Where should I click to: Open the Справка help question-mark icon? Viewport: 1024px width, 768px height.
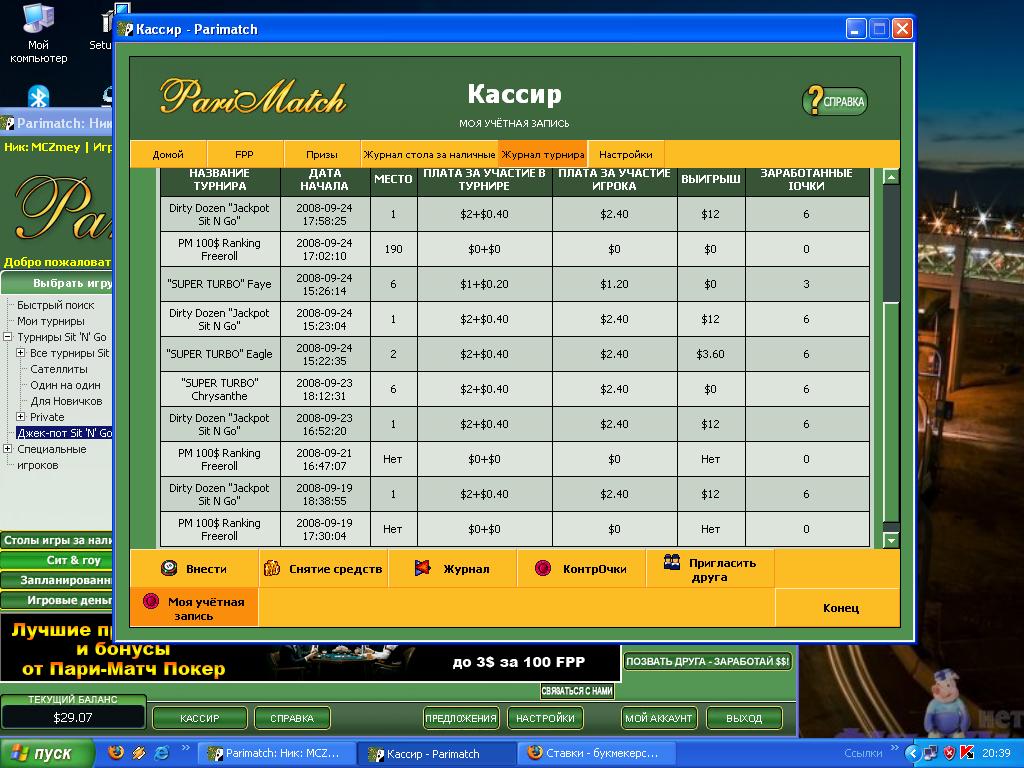click(x=815, y=101)
